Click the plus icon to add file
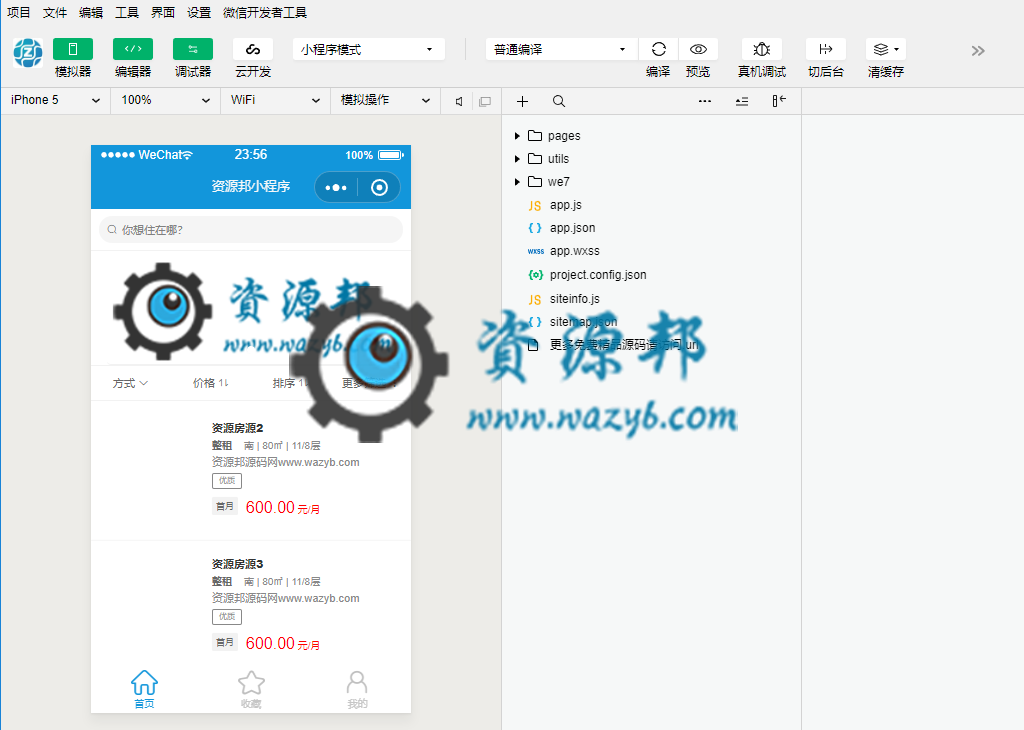1024x730 pixels. point(522,101)
